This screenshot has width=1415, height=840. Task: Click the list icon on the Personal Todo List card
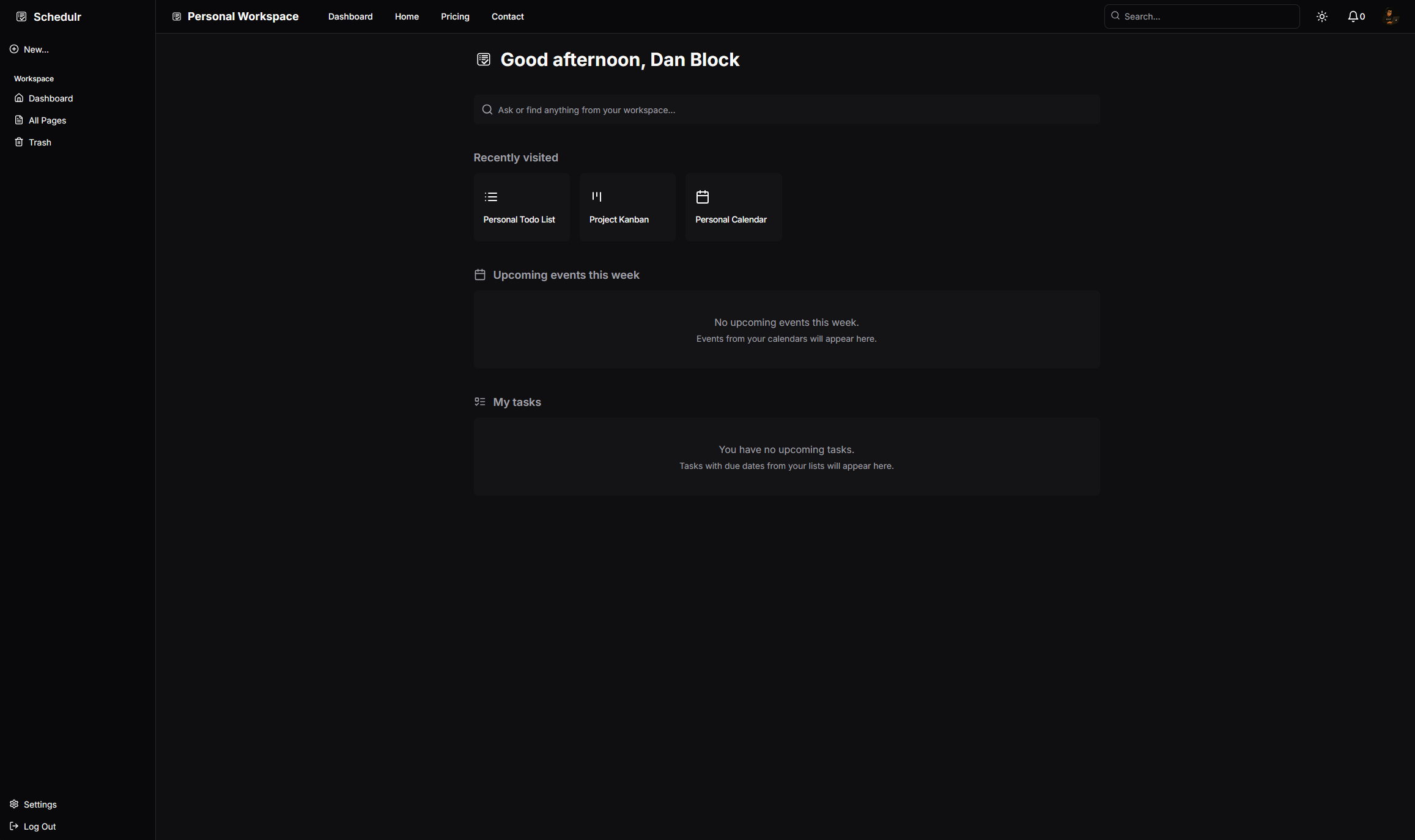tap(491, 197)
